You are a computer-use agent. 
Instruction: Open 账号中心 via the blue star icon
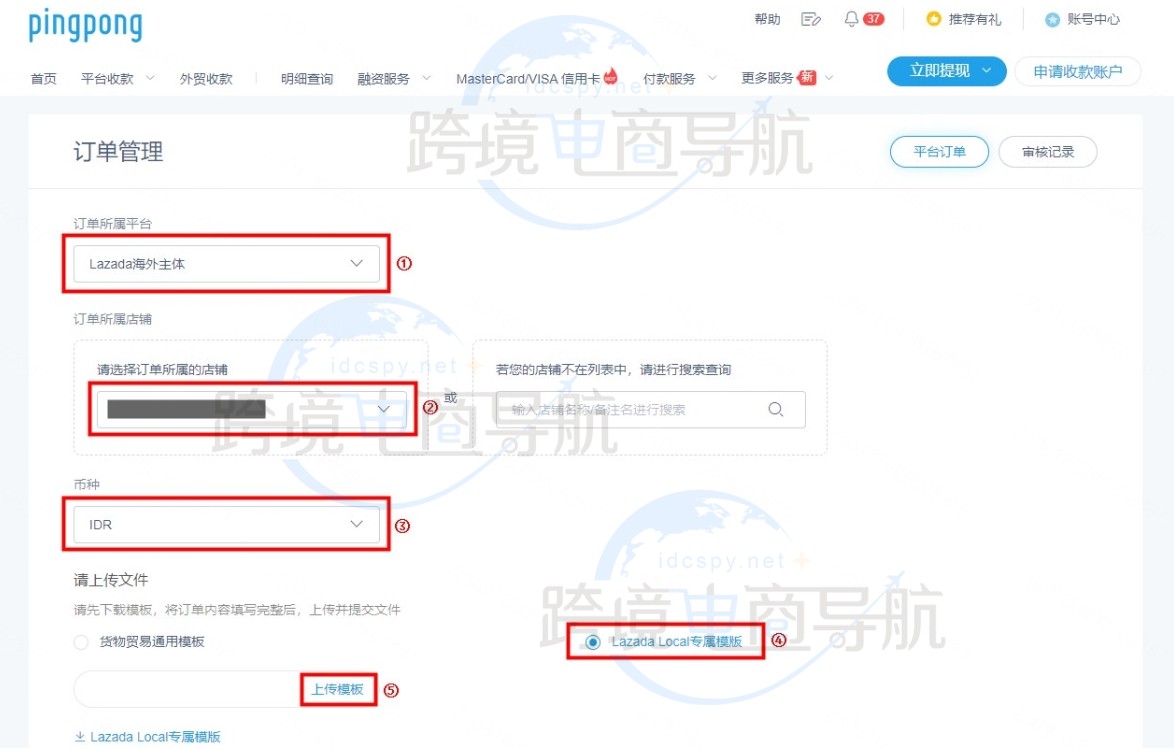point(1052,18)
